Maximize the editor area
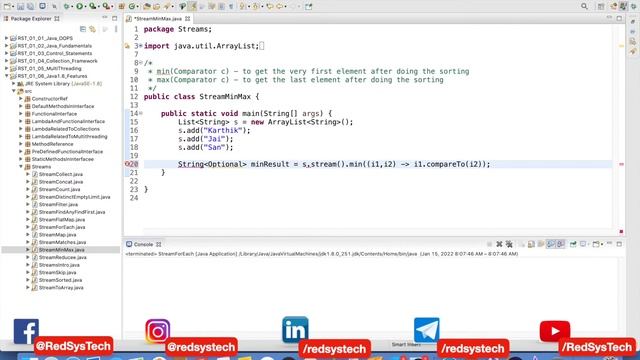The image size is (640, 360). click(619, 18)
